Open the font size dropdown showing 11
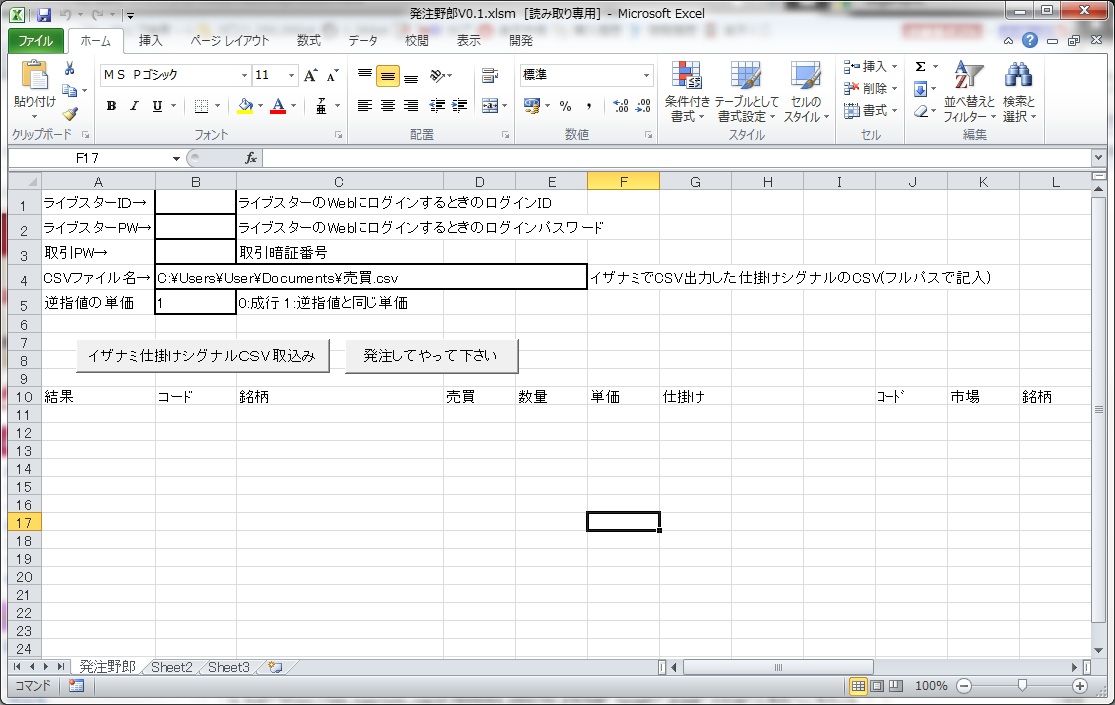 tap(291, 75)
